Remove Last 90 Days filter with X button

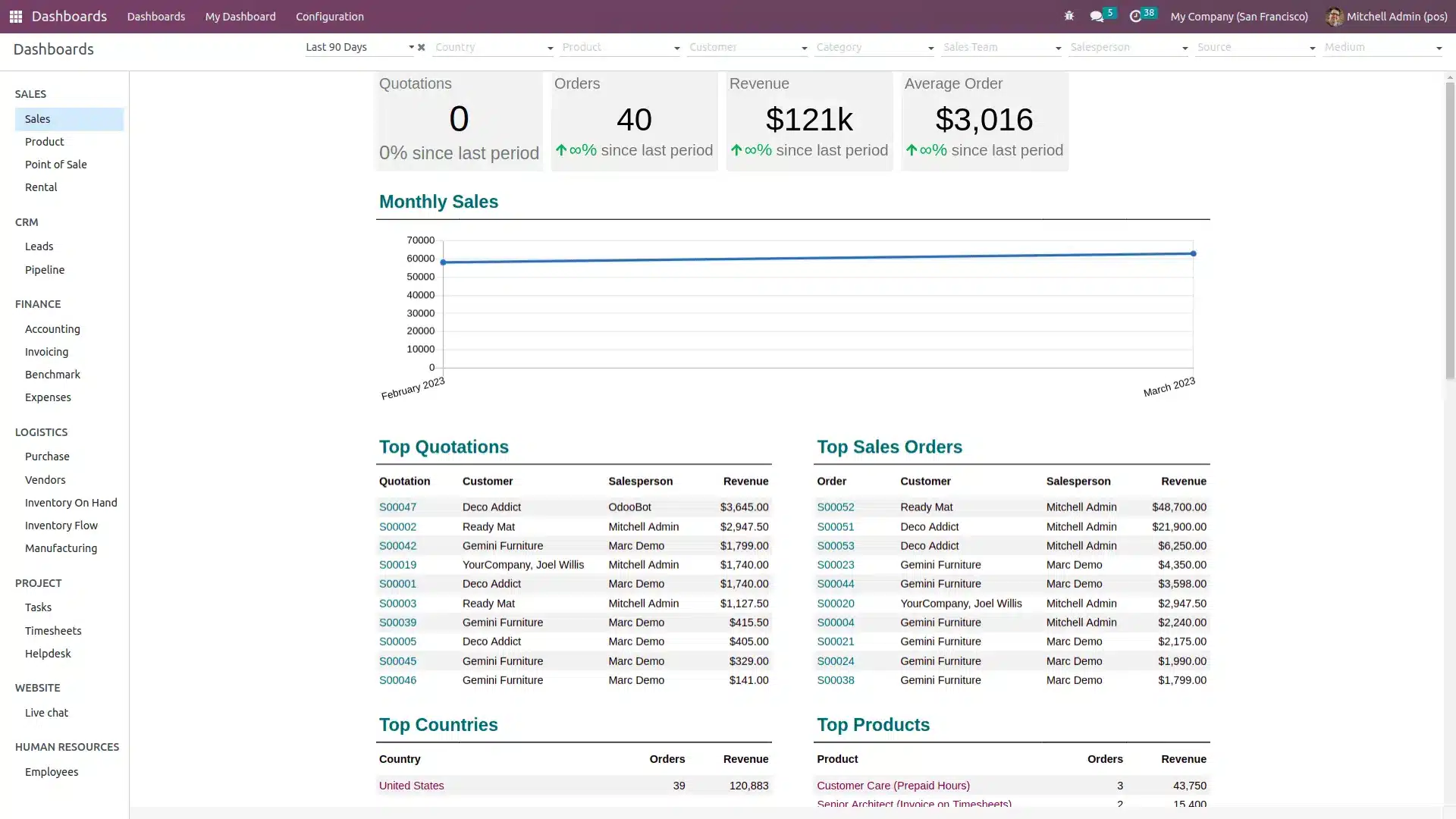point(421,47)
